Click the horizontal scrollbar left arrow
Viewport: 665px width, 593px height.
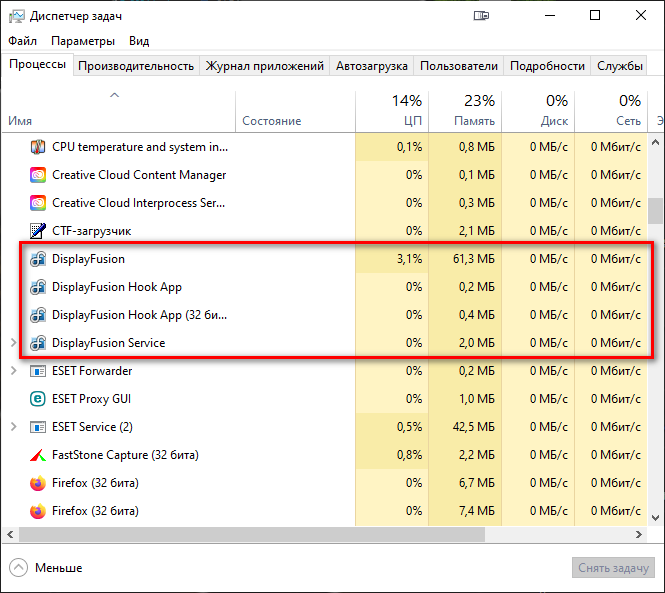[x=10, y=534]
